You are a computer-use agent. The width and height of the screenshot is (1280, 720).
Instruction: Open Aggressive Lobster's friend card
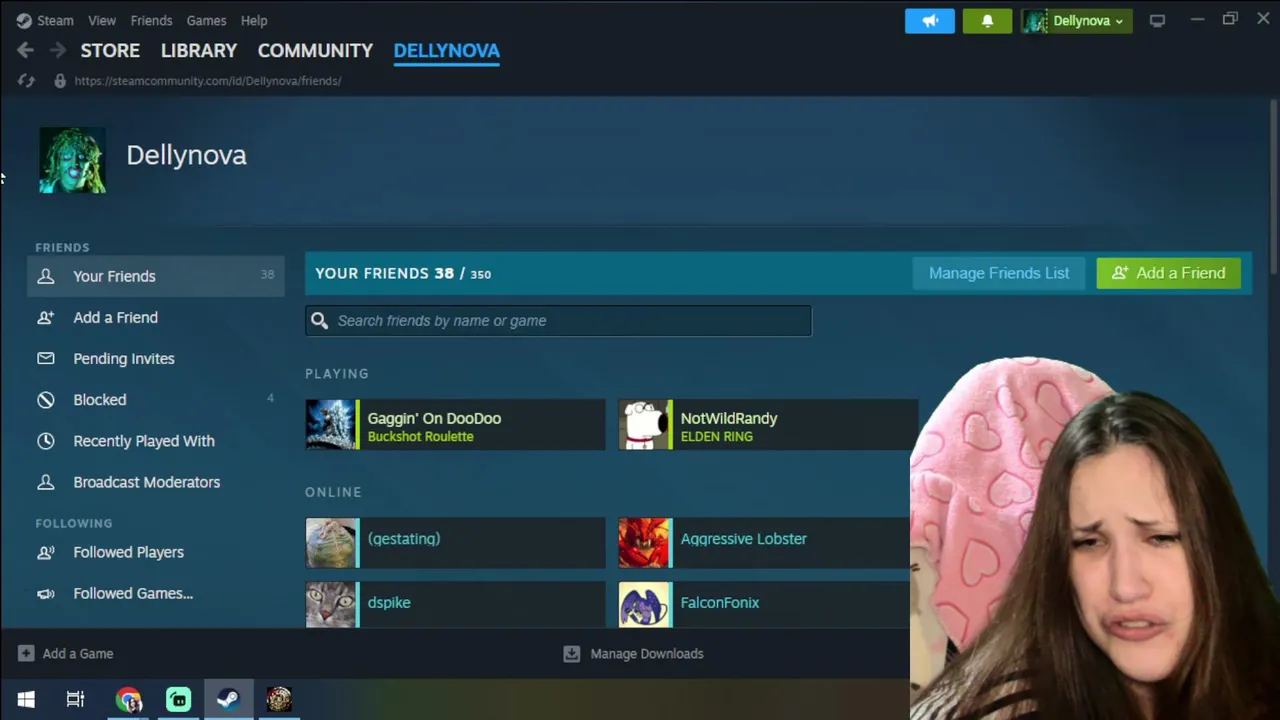point(764,543)
